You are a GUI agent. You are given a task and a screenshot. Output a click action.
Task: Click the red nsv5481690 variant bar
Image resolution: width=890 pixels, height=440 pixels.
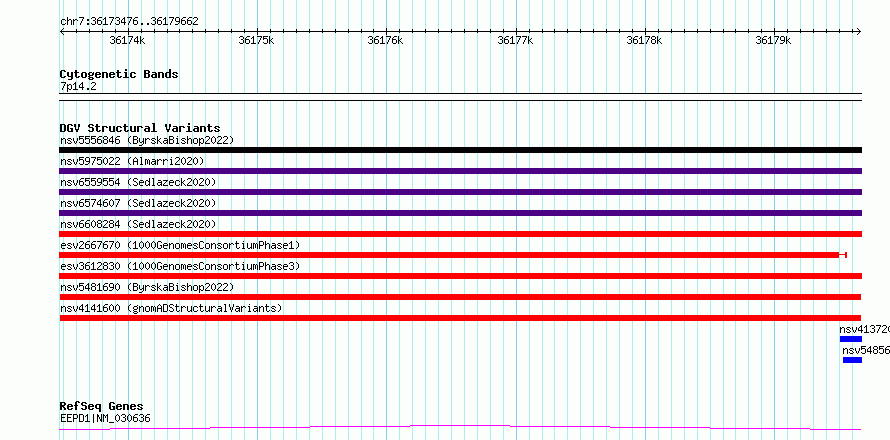point(460,297)
